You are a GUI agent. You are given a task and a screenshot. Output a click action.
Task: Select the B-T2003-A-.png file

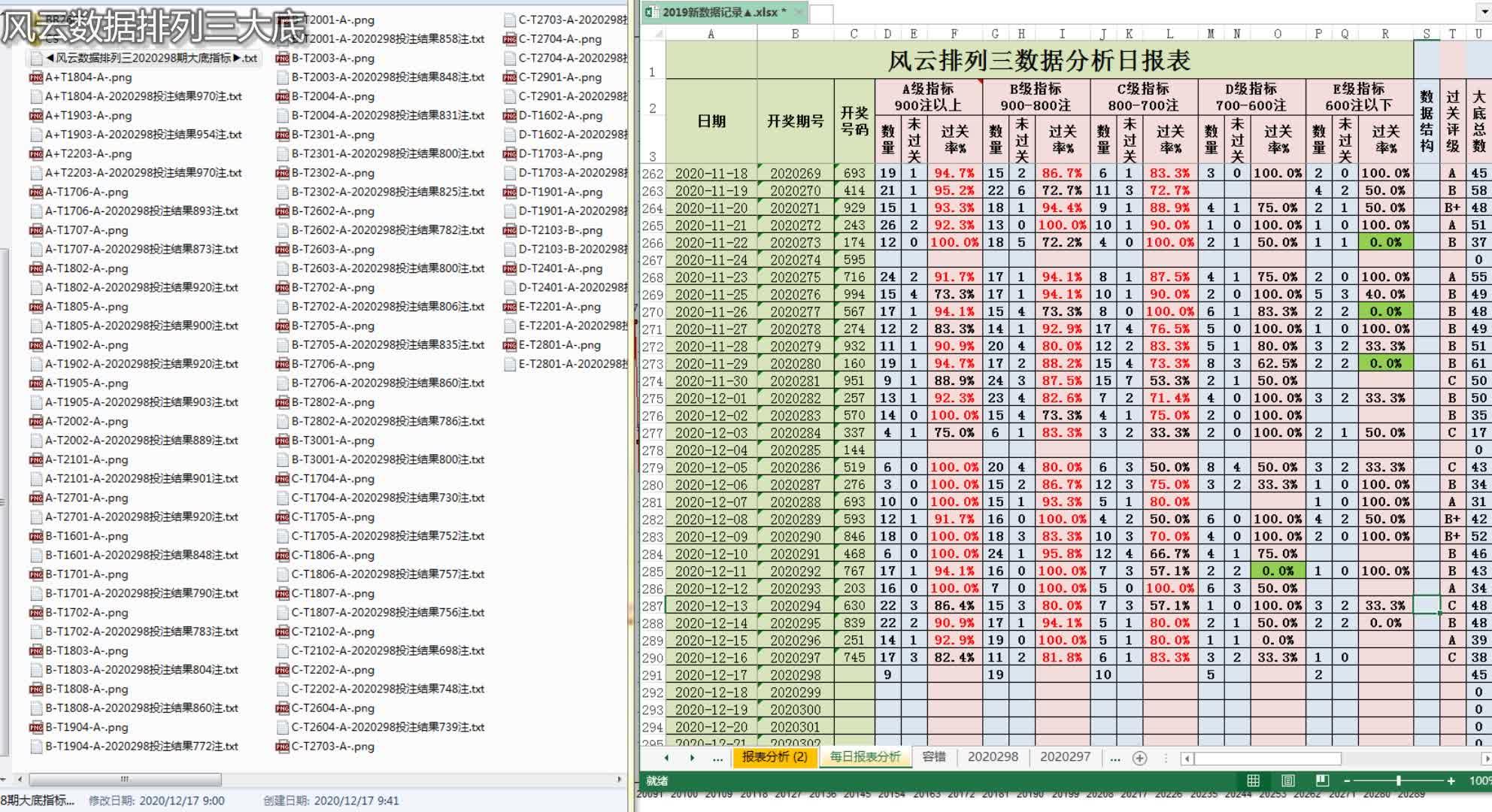pos(326,58)
